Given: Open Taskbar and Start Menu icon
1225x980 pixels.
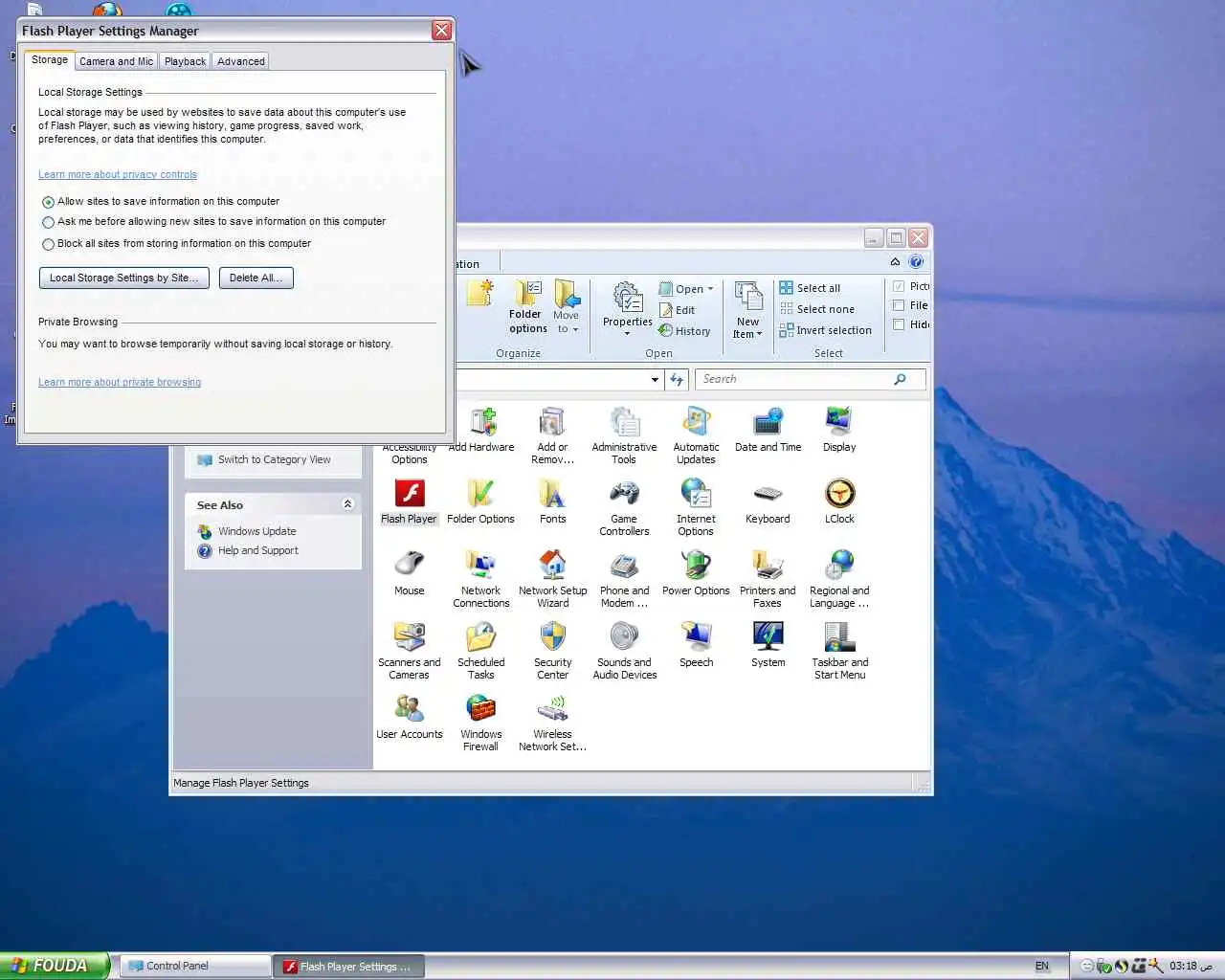Looking at the screenshot, I should [839, 651].
